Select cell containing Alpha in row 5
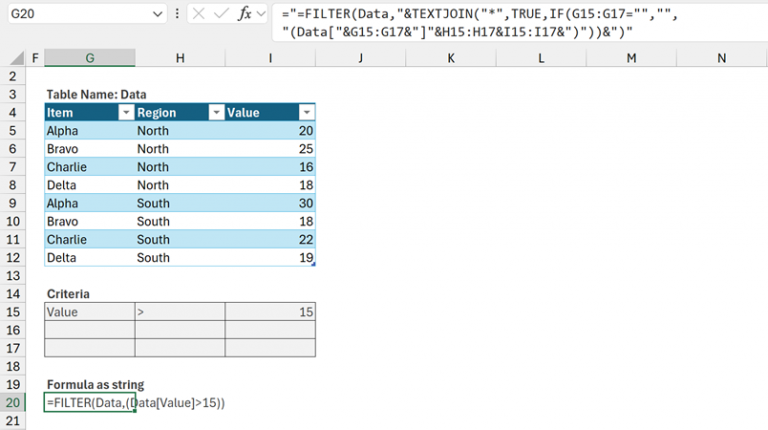Image resolution: width=768 pixels, height=430 pixels. click(x=89, y=131)
